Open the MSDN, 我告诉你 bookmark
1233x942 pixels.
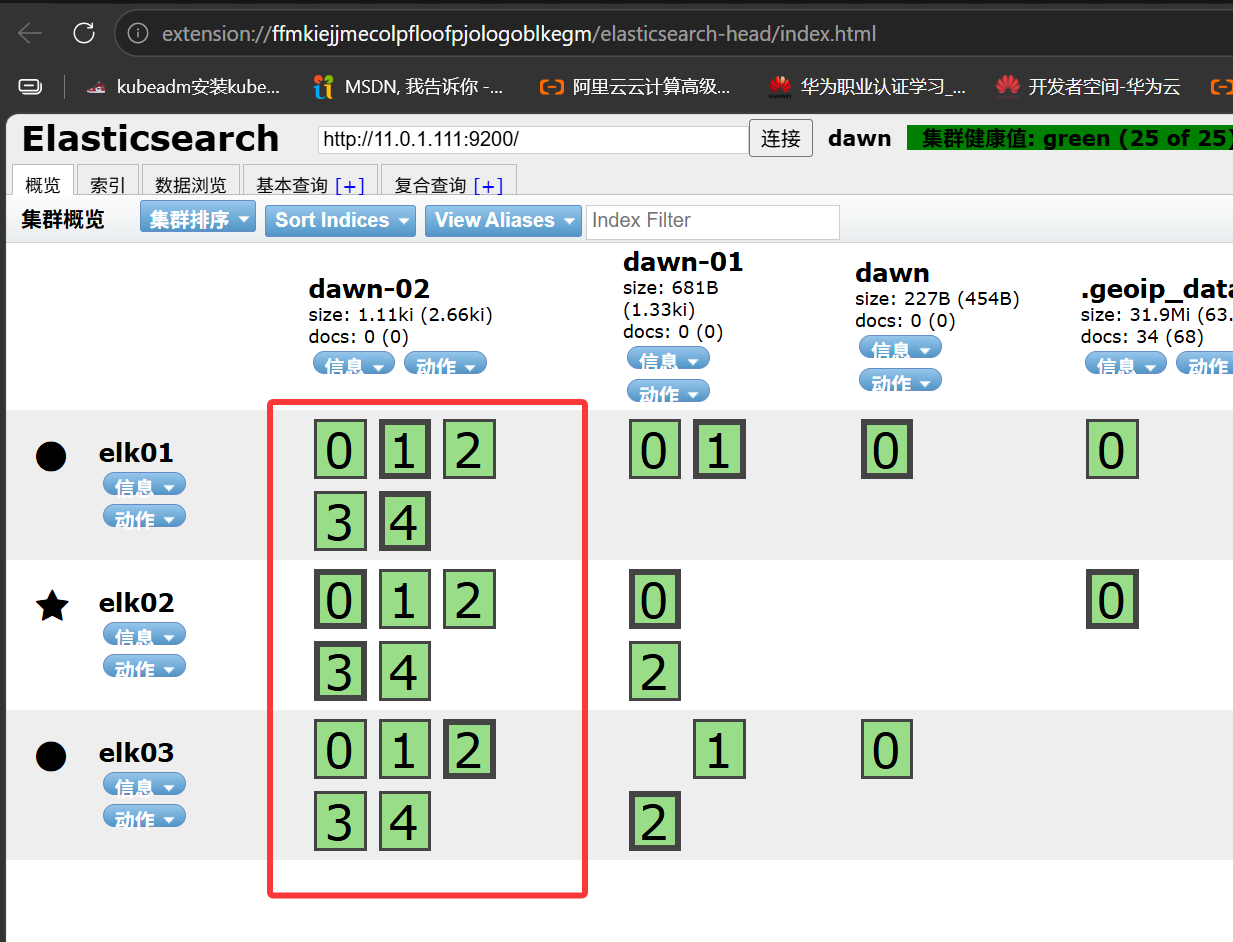[408, 87]
